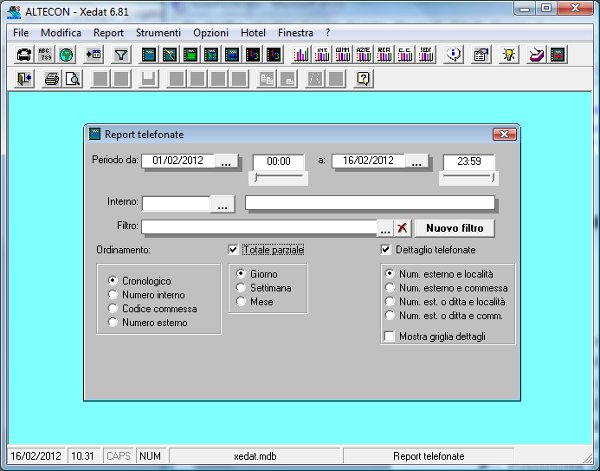The width and height of the screenshot is (600, 471).
Task: Click the exit door icon
Action: (24, 79)
